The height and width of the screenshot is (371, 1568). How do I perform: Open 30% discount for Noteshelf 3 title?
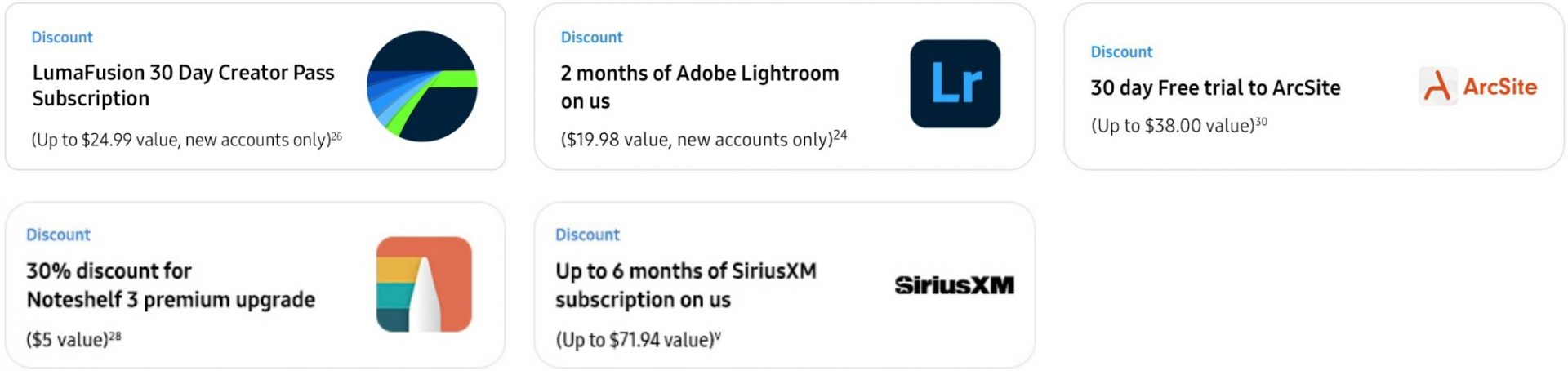[x=170, y=285]
